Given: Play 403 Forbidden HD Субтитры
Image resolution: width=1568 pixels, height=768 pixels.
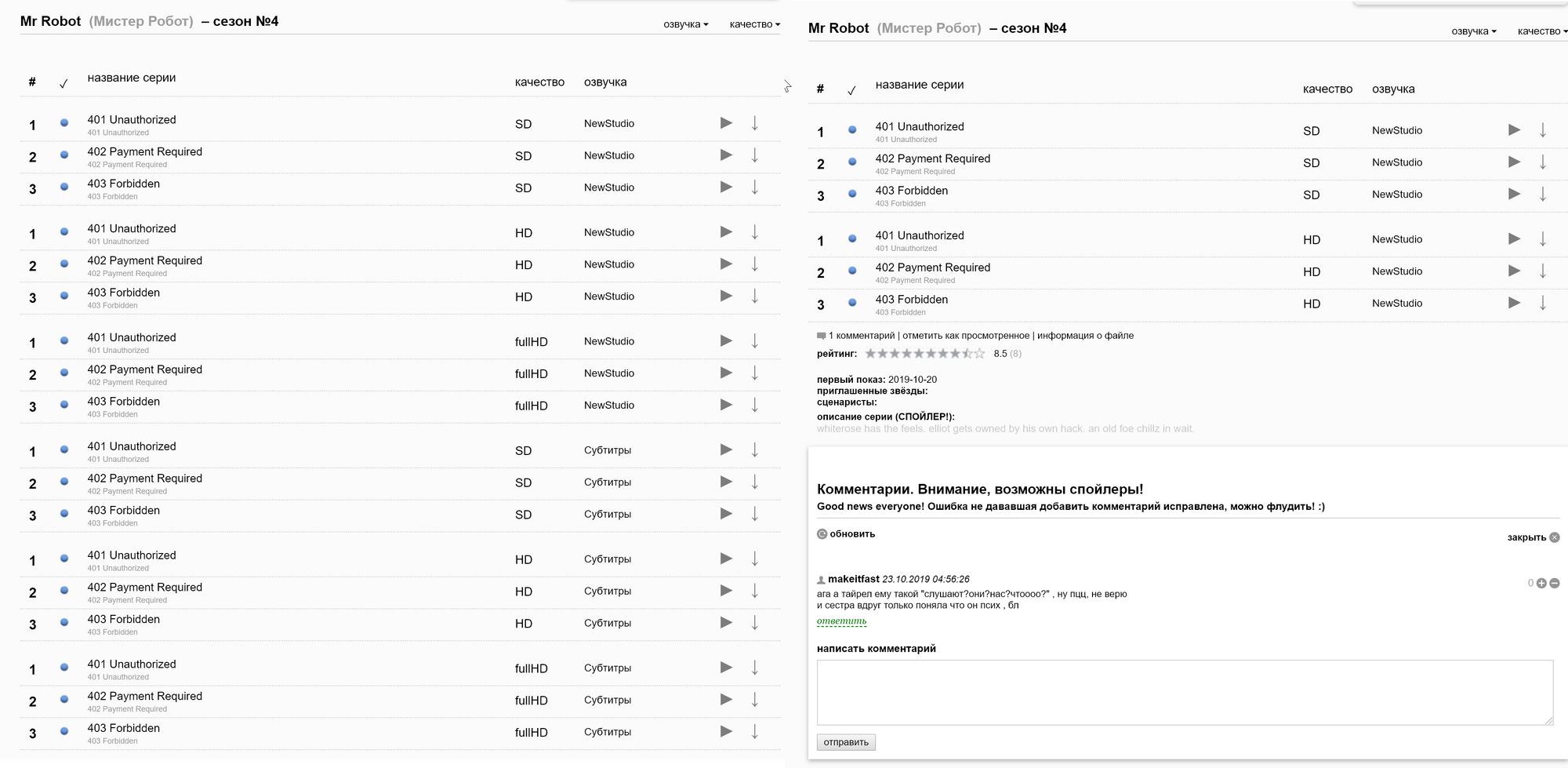Looking at the screenshot, I should [x=726, y=623].
